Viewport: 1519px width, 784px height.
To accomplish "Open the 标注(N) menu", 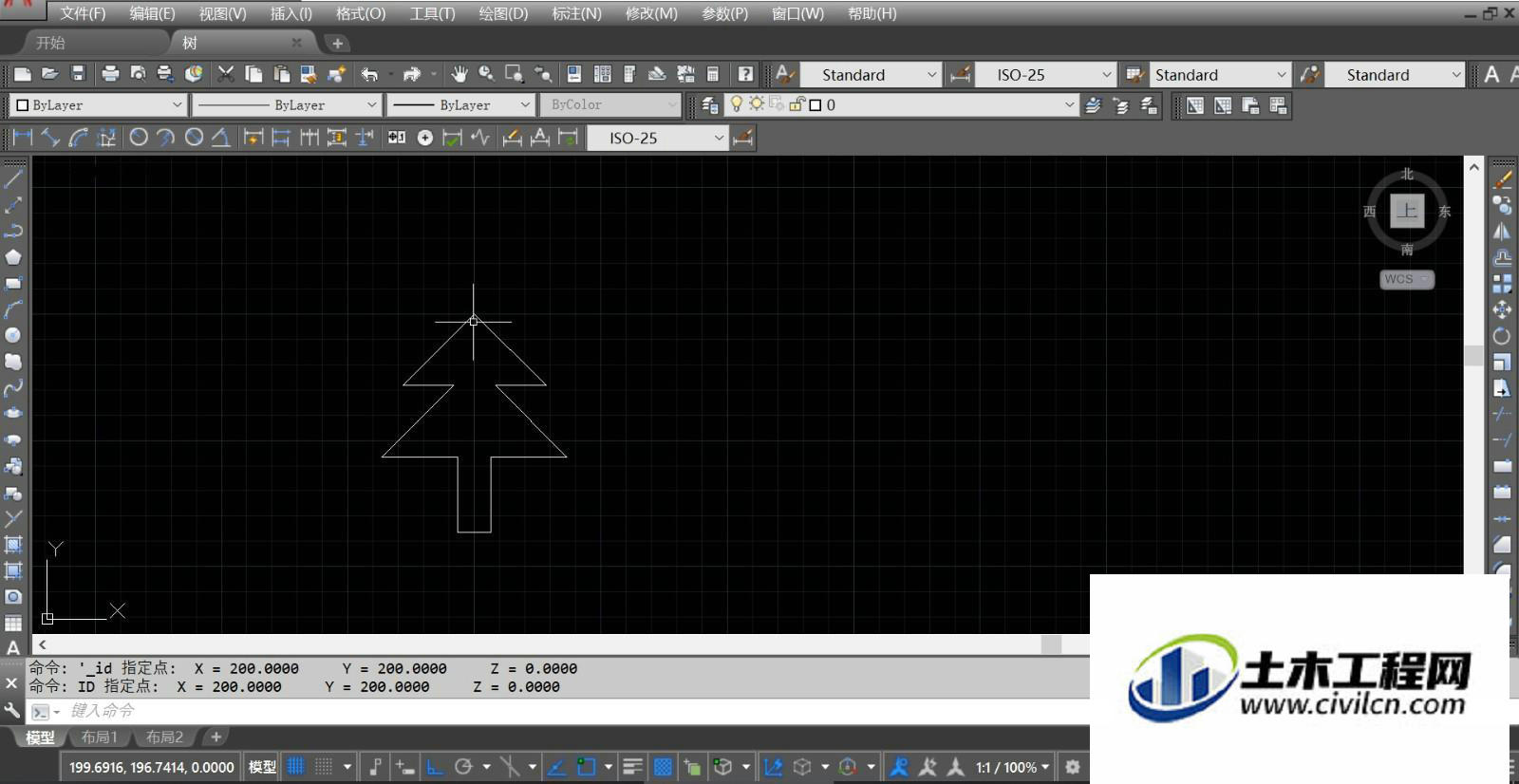I will [x=576, y=13].
